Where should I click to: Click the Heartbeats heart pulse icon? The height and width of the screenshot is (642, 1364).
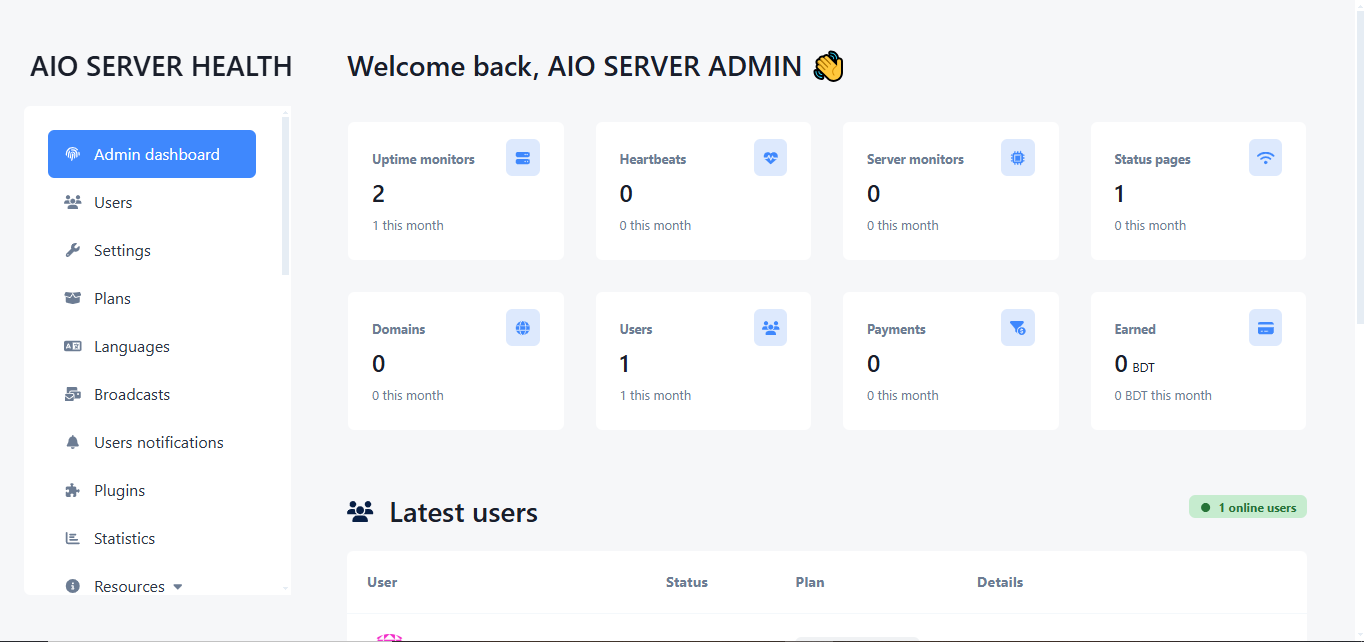point(770,158)
